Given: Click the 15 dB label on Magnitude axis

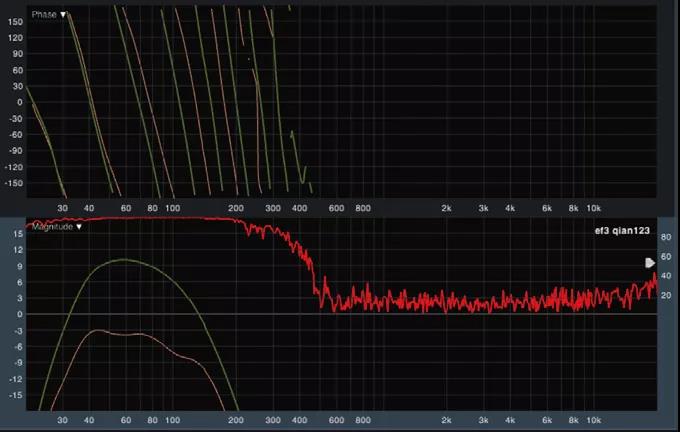Looking at the screenshot, I should [x=17, y=233].
